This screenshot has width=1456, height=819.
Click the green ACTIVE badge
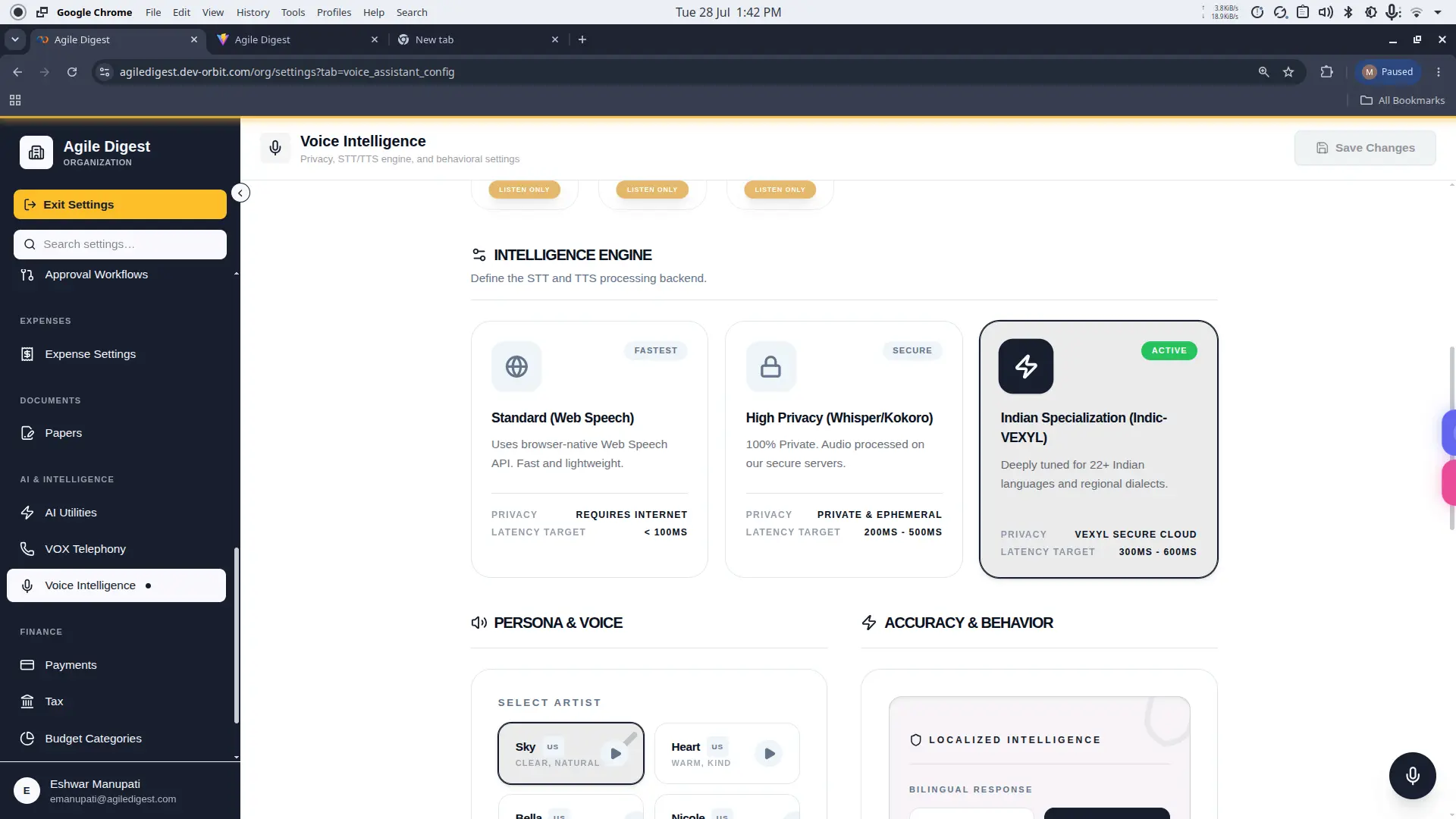(1169, 350)
